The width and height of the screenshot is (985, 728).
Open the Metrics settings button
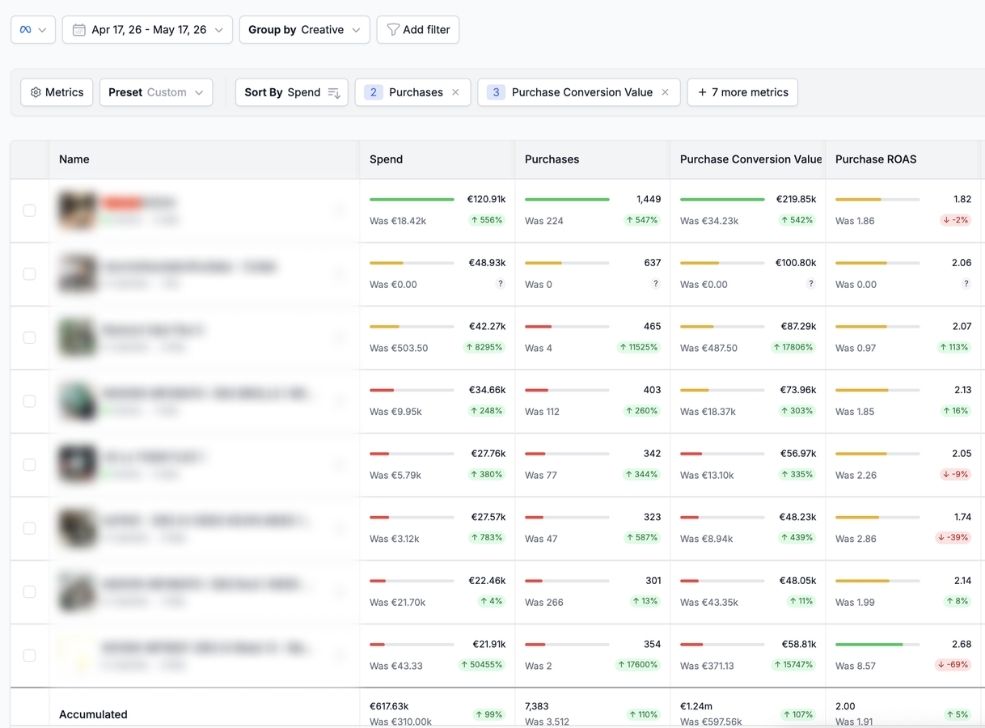point(57,92)
